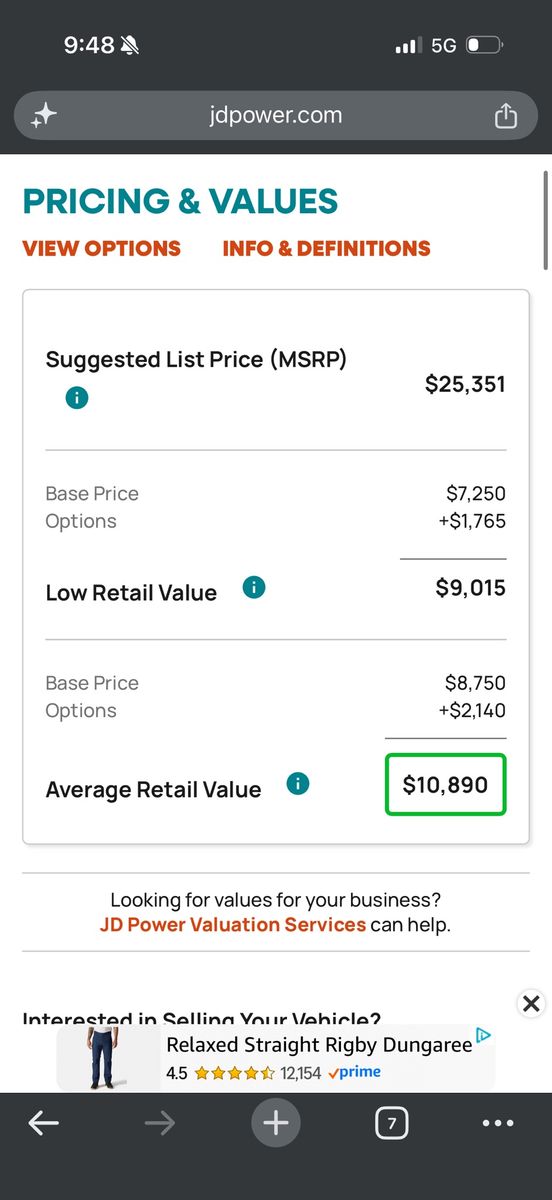The width and height of the screenshot is (552, 1200).
Task: Open the tab switcher showing 7 tabs
Action: coord(392,1124)
